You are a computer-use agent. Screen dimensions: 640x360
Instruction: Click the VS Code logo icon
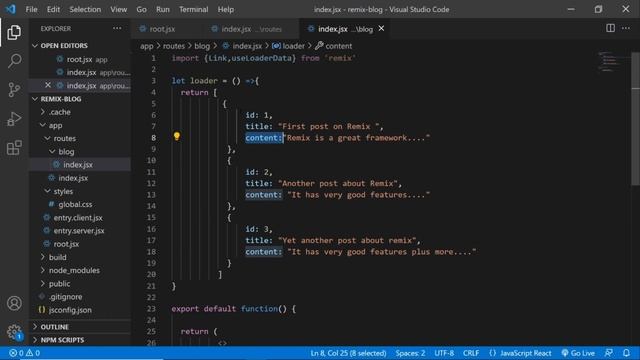10,9
